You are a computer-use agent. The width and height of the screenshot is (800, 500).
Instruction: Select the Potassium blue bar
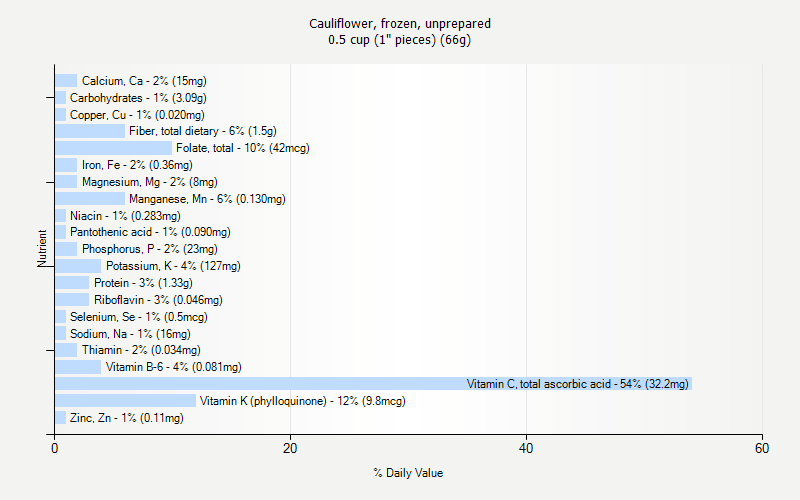[79, 266]
